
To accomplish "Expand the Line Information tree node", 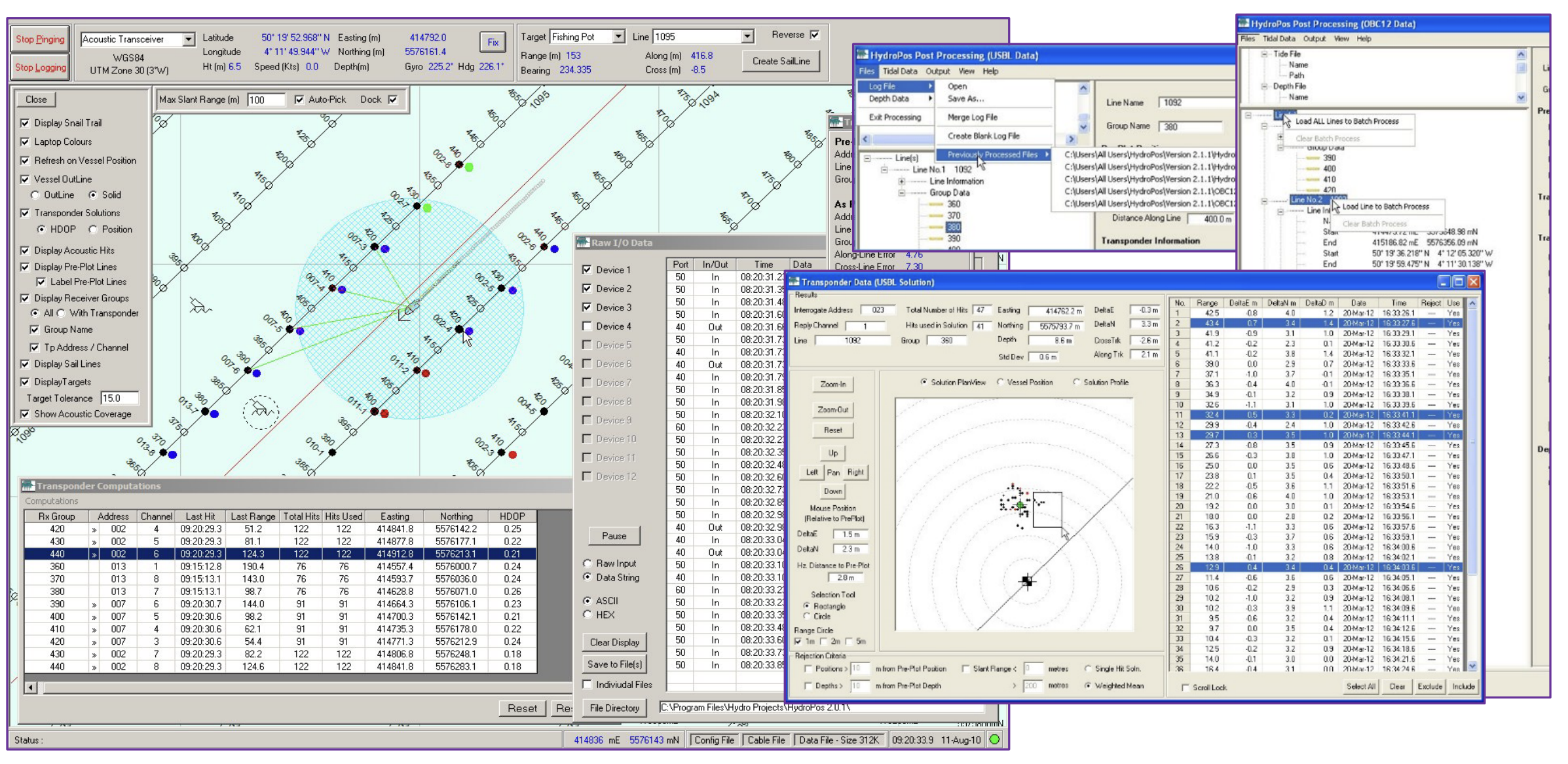I will (902, 181).
